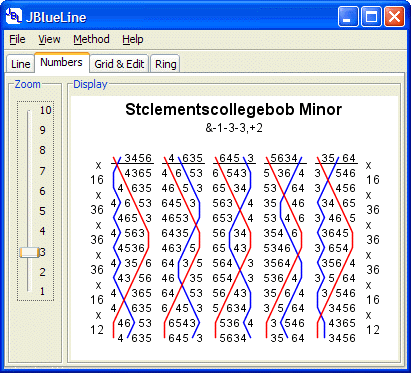Click zoom level 9 on the slider scale
The height and width of the screenshot is (373, 411).
coord(43,130)
